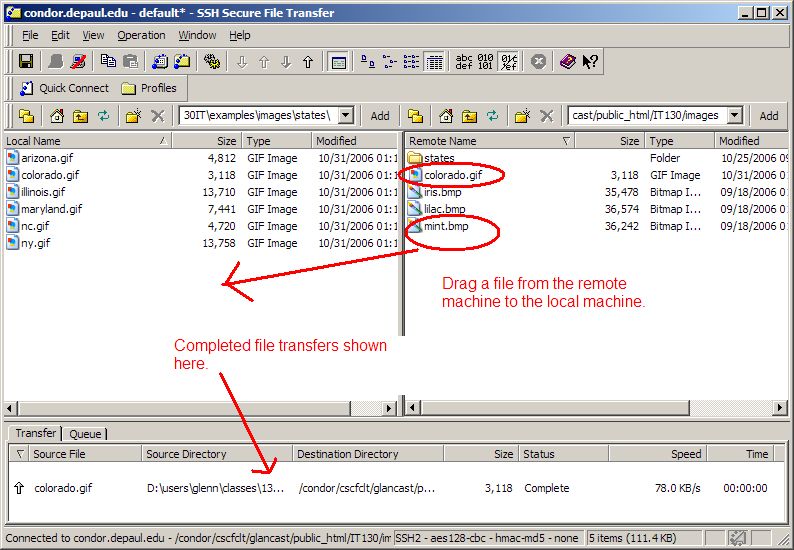The width and height of the screenshot is (794, 550).
Task: Click the sort triangle column in transfer list
Action: pos(20,454)
